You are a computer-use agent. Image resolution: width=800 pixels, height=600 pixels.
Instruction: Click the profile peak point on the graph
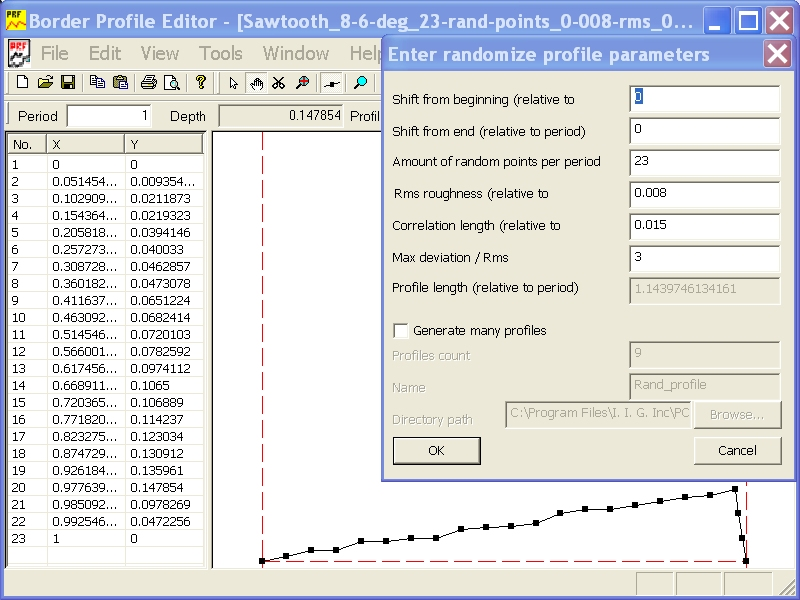(x=735, y=489)
